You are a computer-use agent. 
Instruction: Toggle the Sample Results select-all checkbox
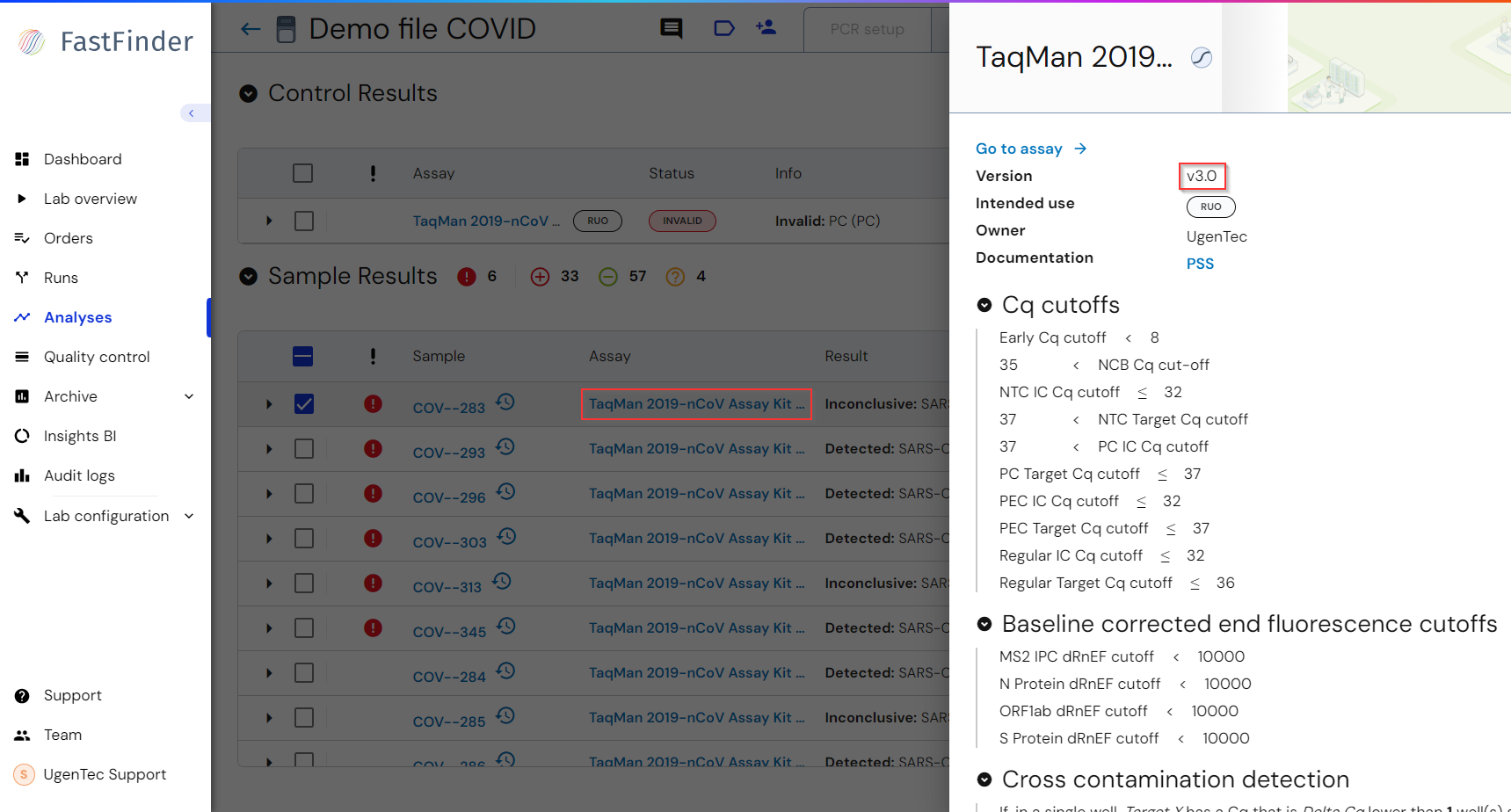tap(303, 356)
